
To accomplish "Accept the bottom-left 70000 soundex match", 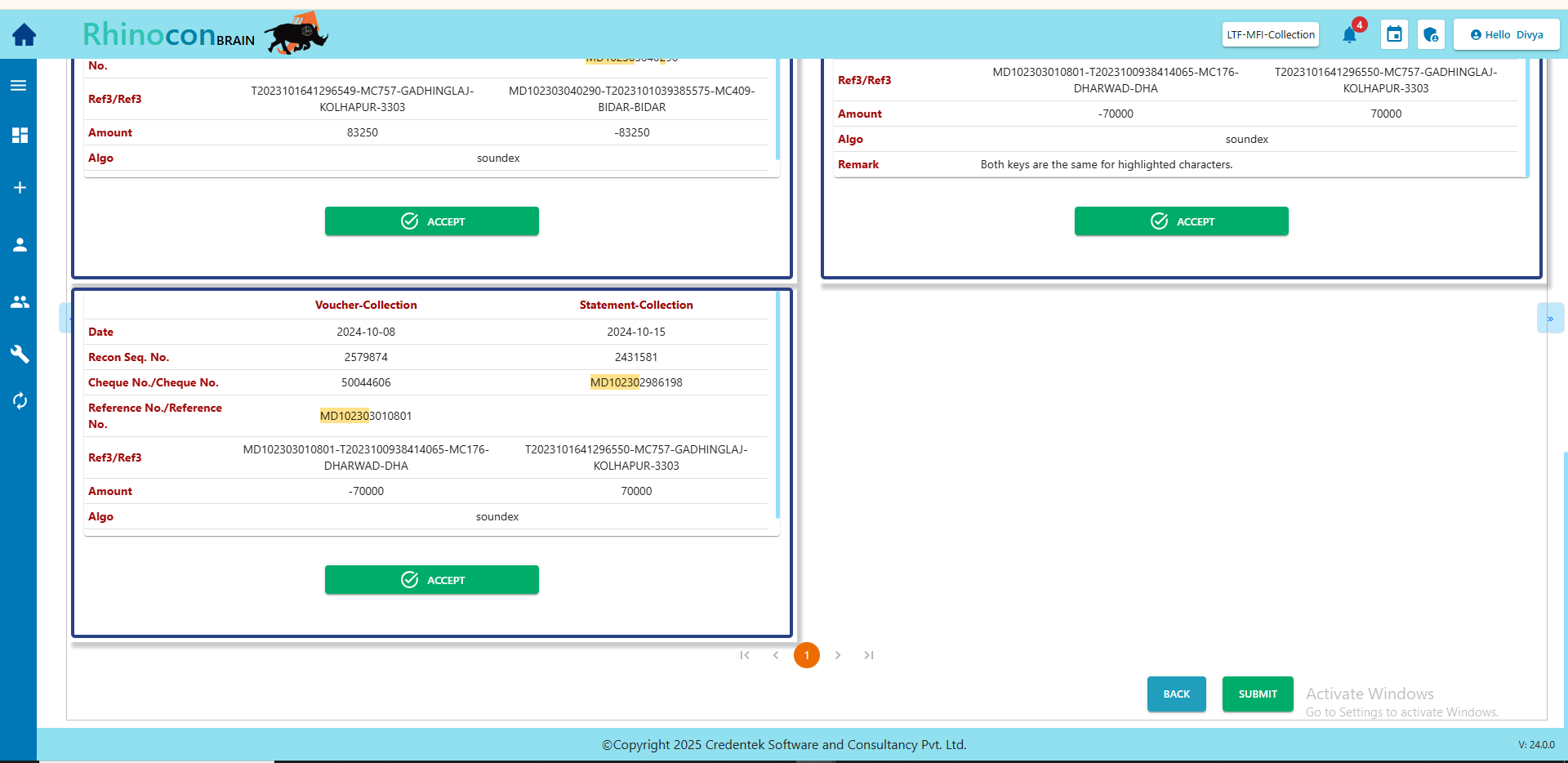I will [x=431, y=580].
